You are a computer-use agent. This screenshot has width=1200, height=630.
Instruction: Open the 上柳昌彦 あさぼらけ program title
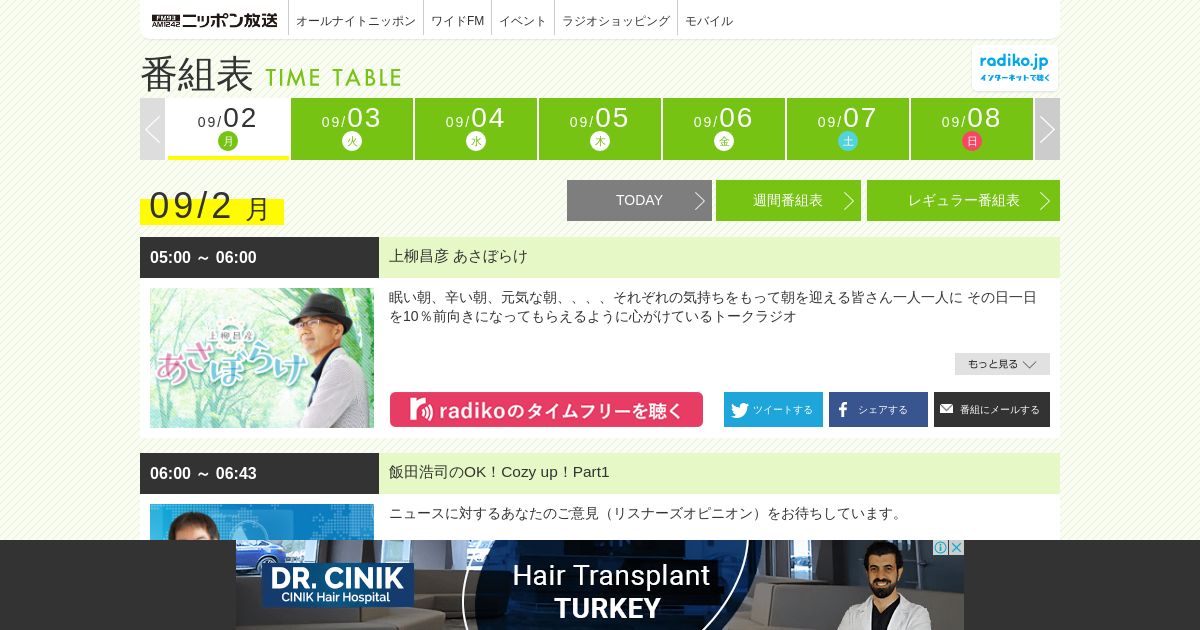[458, 257]
